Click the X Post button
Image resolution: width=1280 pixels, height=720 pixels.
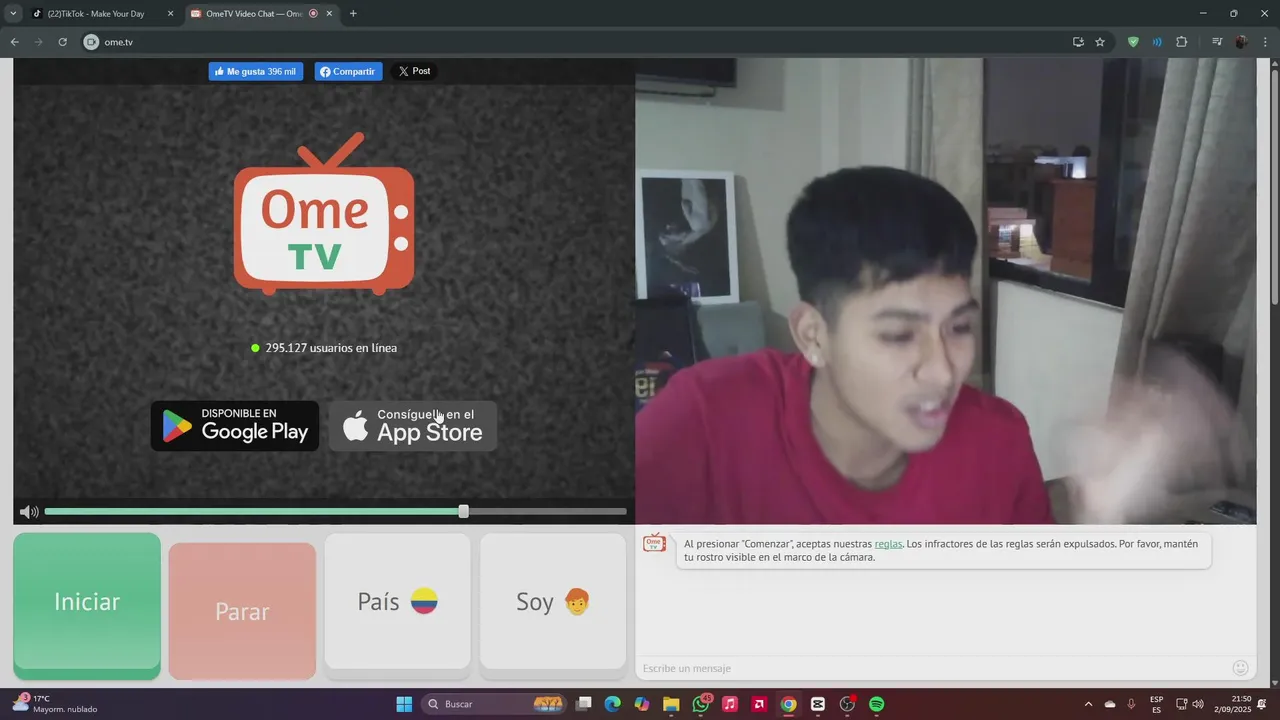[x=414, y=71]
